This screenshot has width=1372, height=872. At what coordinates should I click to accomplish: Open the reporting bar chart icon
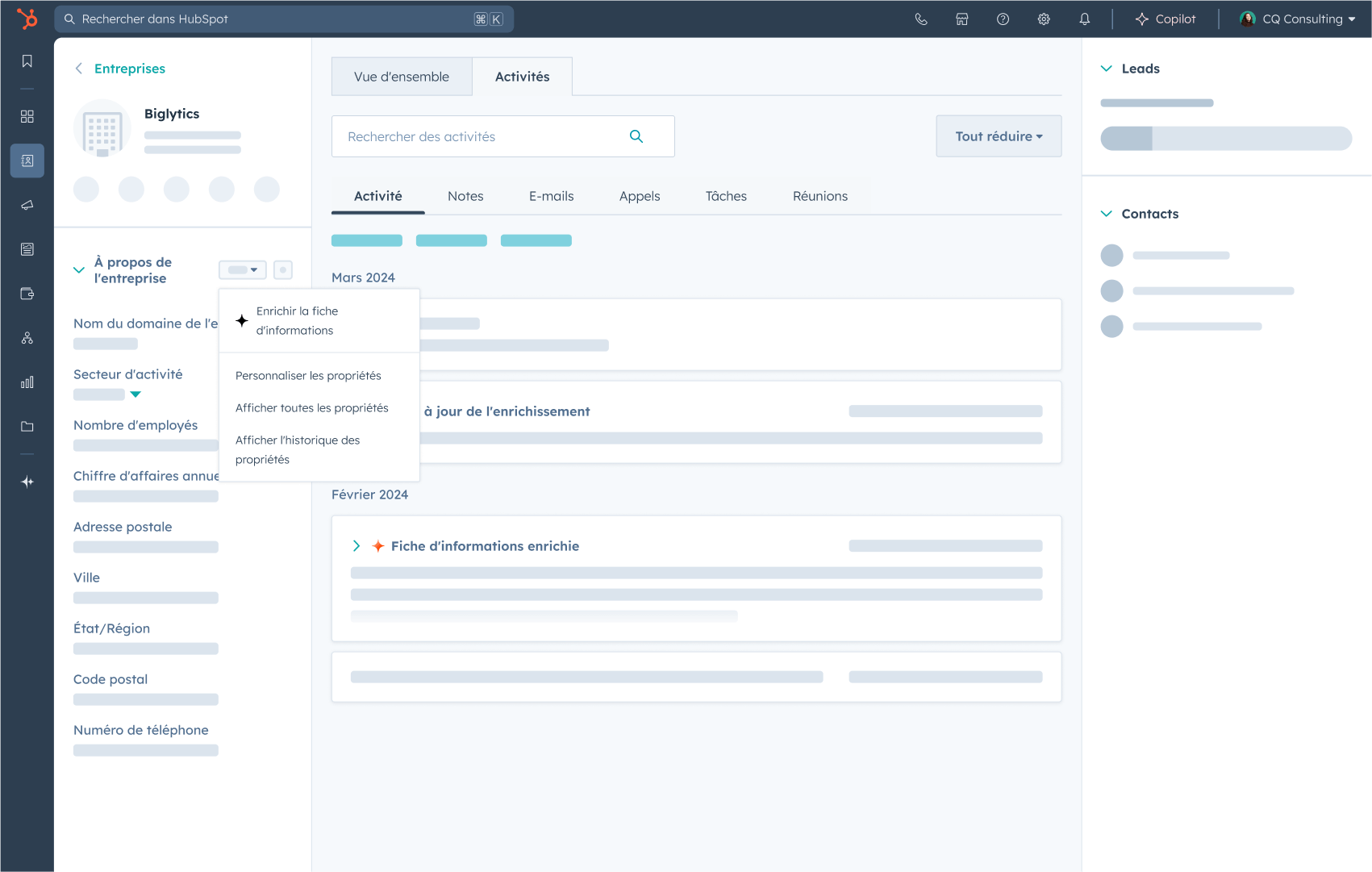click(27, 382)
